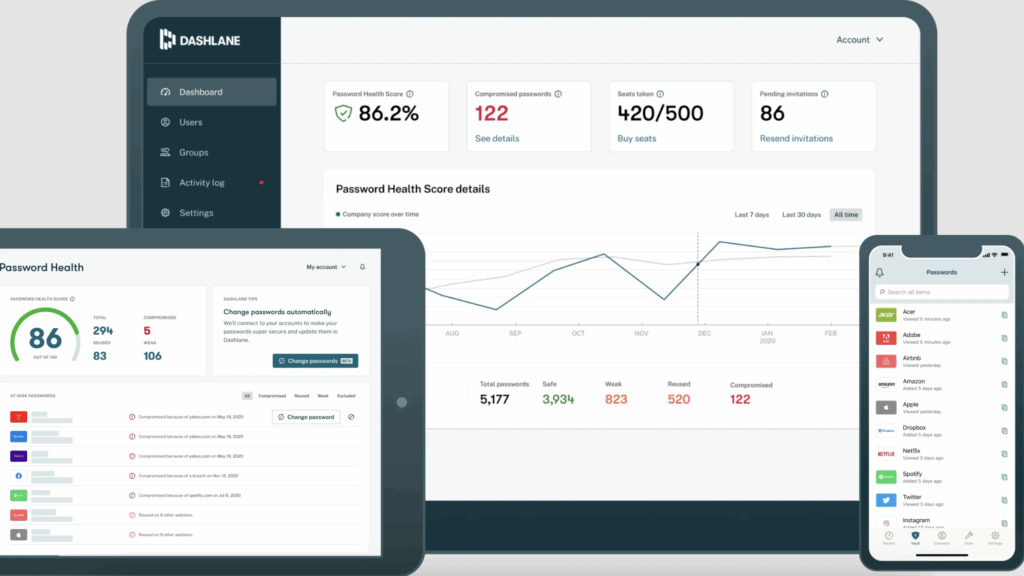Click the phone notification bell icon

pyautogui.click(x=880, y=272)
